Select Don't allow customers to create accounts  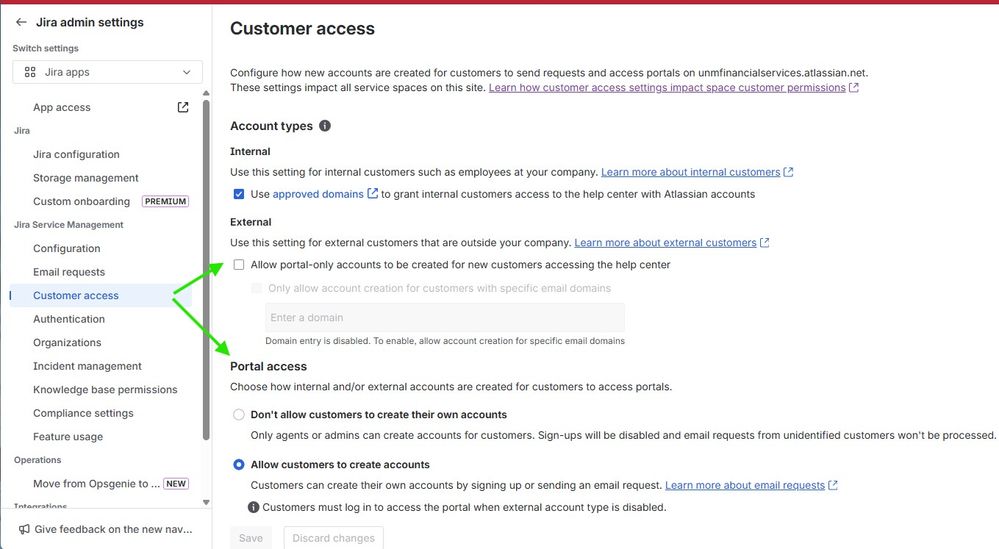tap(238, 414)
